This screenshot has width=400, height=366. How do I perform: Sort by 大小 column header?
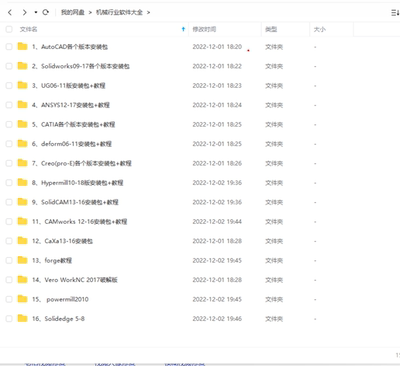click(x=320, y=29)
